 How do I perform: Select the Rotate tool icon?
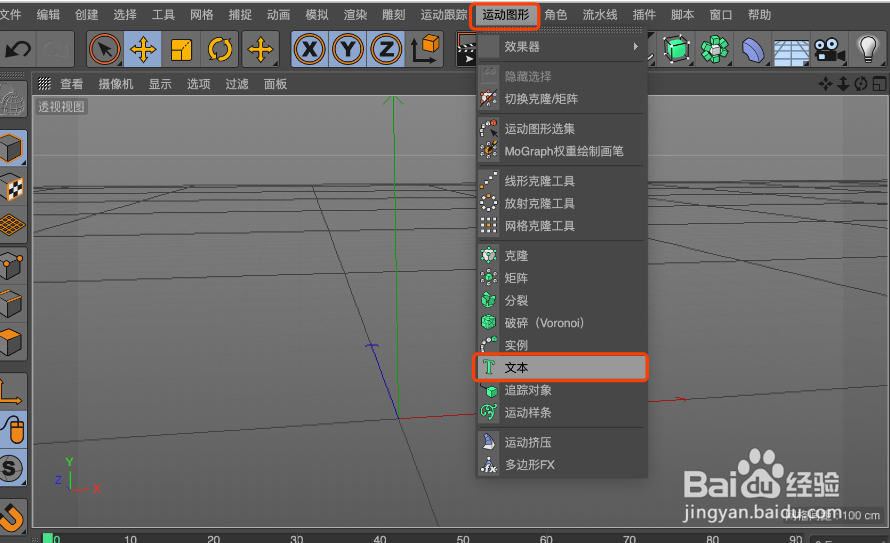220,49
